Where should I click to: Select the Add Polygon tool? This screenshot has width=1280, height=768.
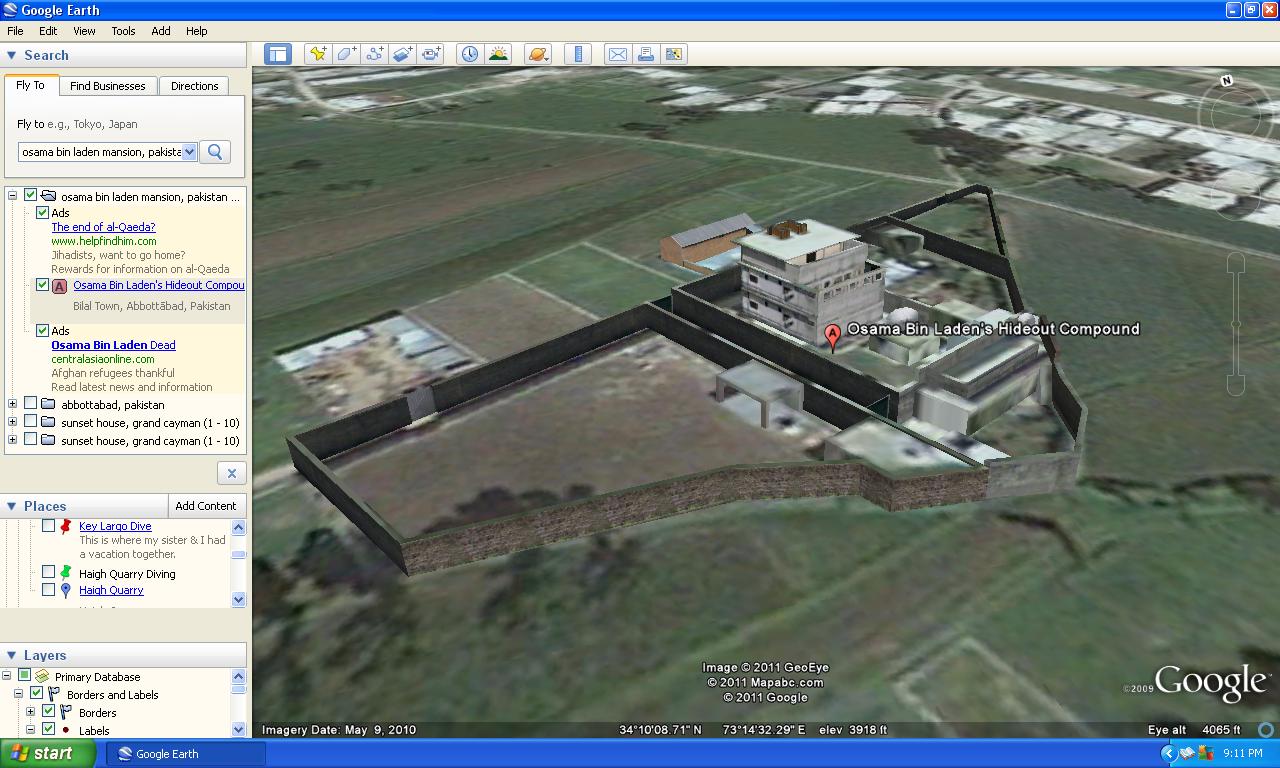[x=346, y=54]
